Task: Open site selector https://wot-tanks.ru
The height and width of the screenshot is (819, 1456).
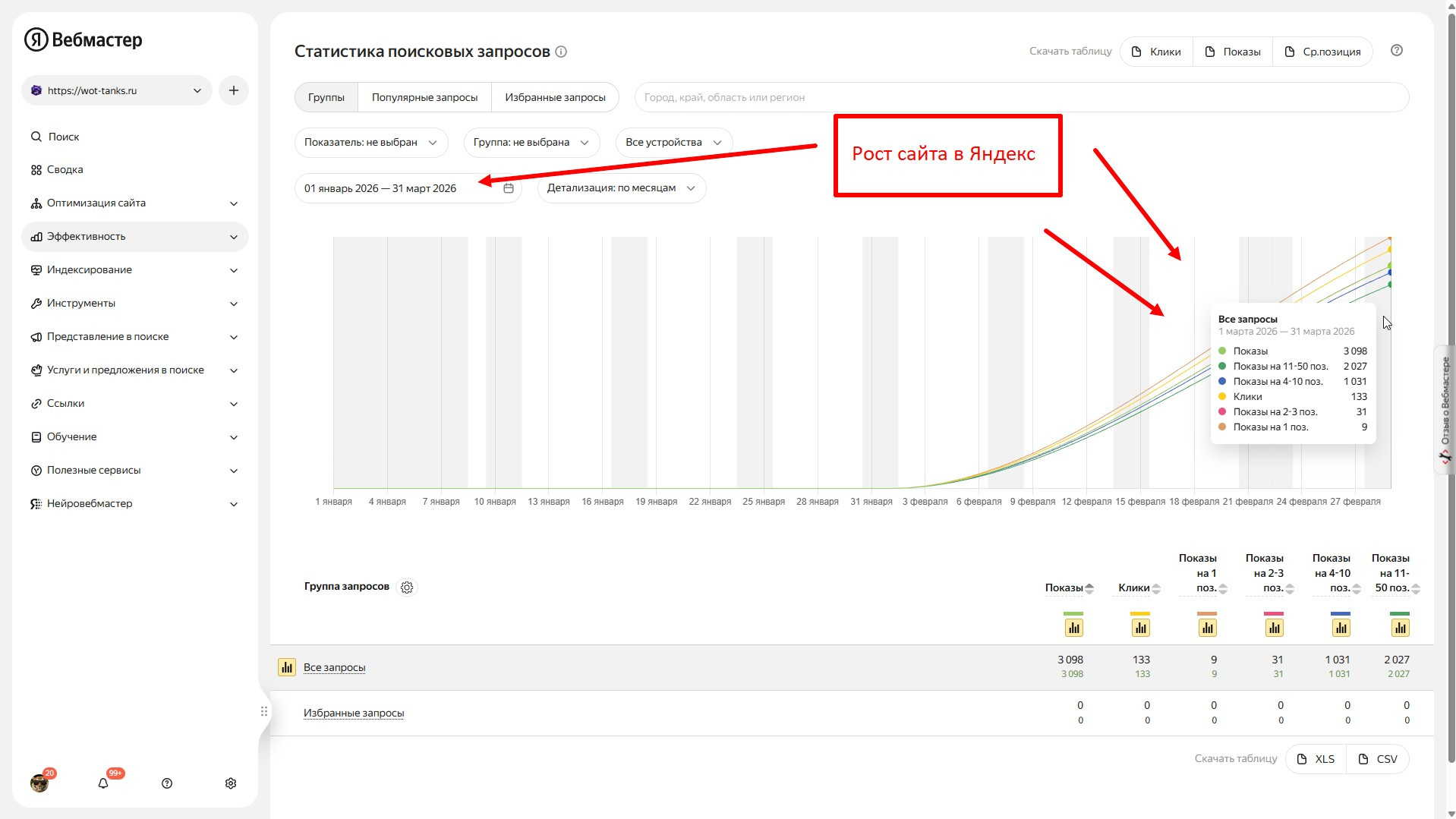Action: click(117, 90)
